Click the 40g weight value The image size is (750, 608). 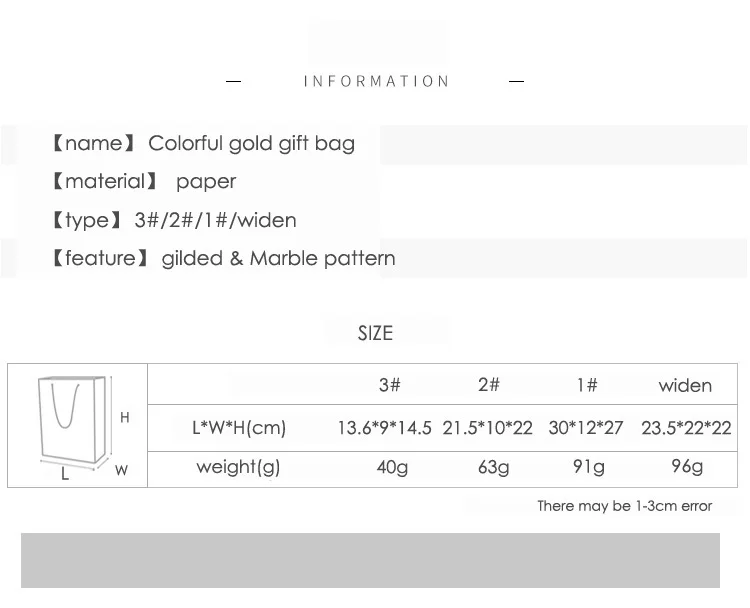[x=392, y=467]
